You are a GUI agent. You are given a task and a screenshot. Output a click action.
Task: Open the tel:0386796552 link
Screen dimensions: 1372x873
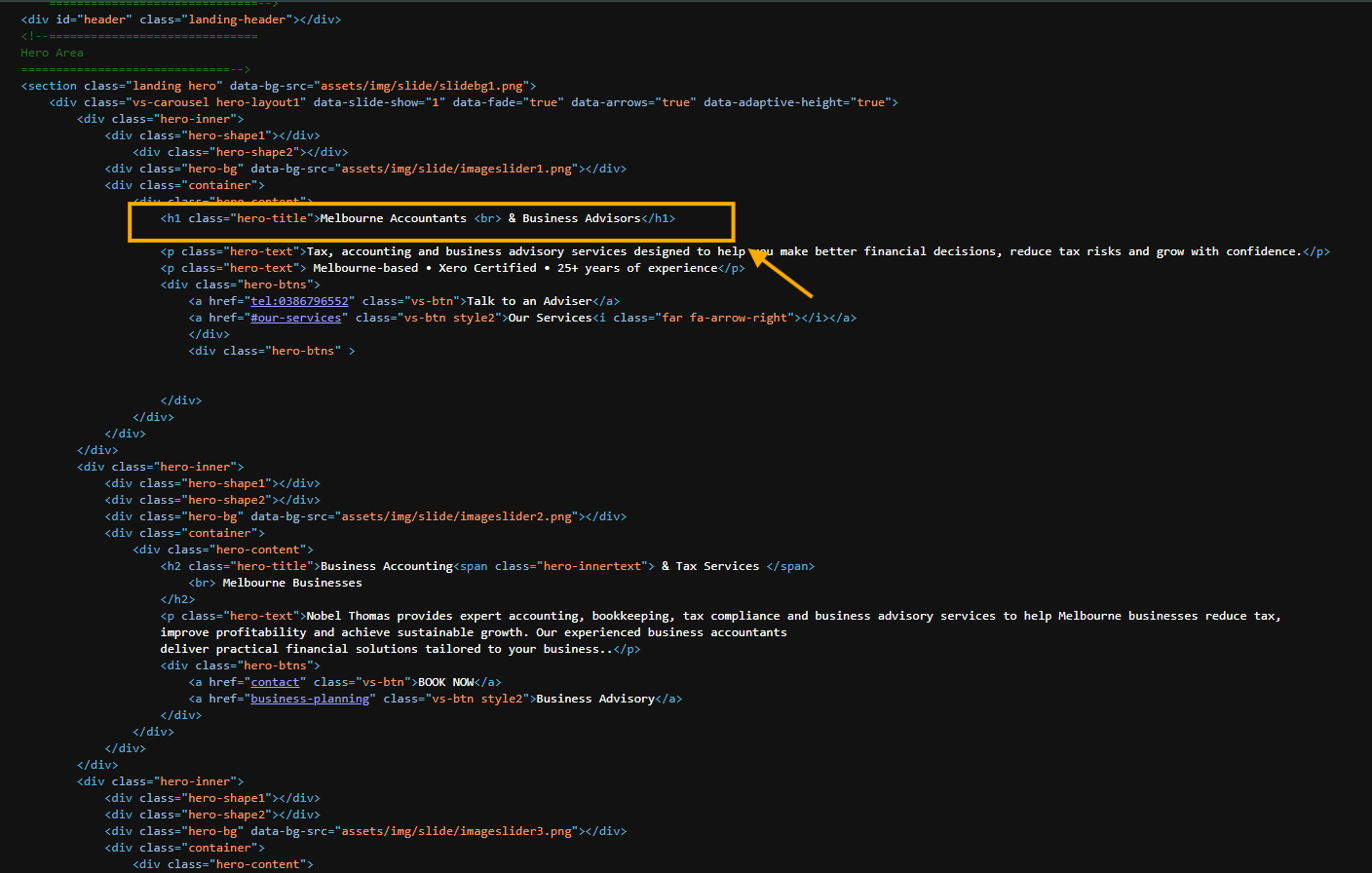pyautogui.click(x=299, y=301)
